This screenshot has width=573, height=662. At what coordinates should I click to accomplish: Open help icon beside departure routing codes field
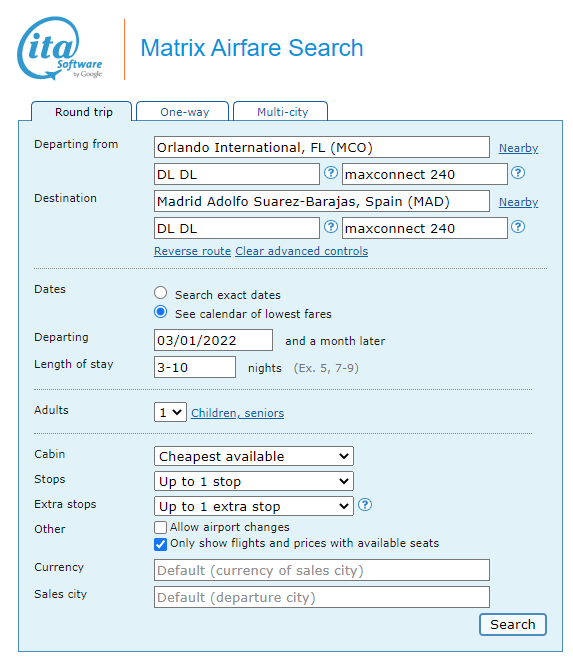331,173
